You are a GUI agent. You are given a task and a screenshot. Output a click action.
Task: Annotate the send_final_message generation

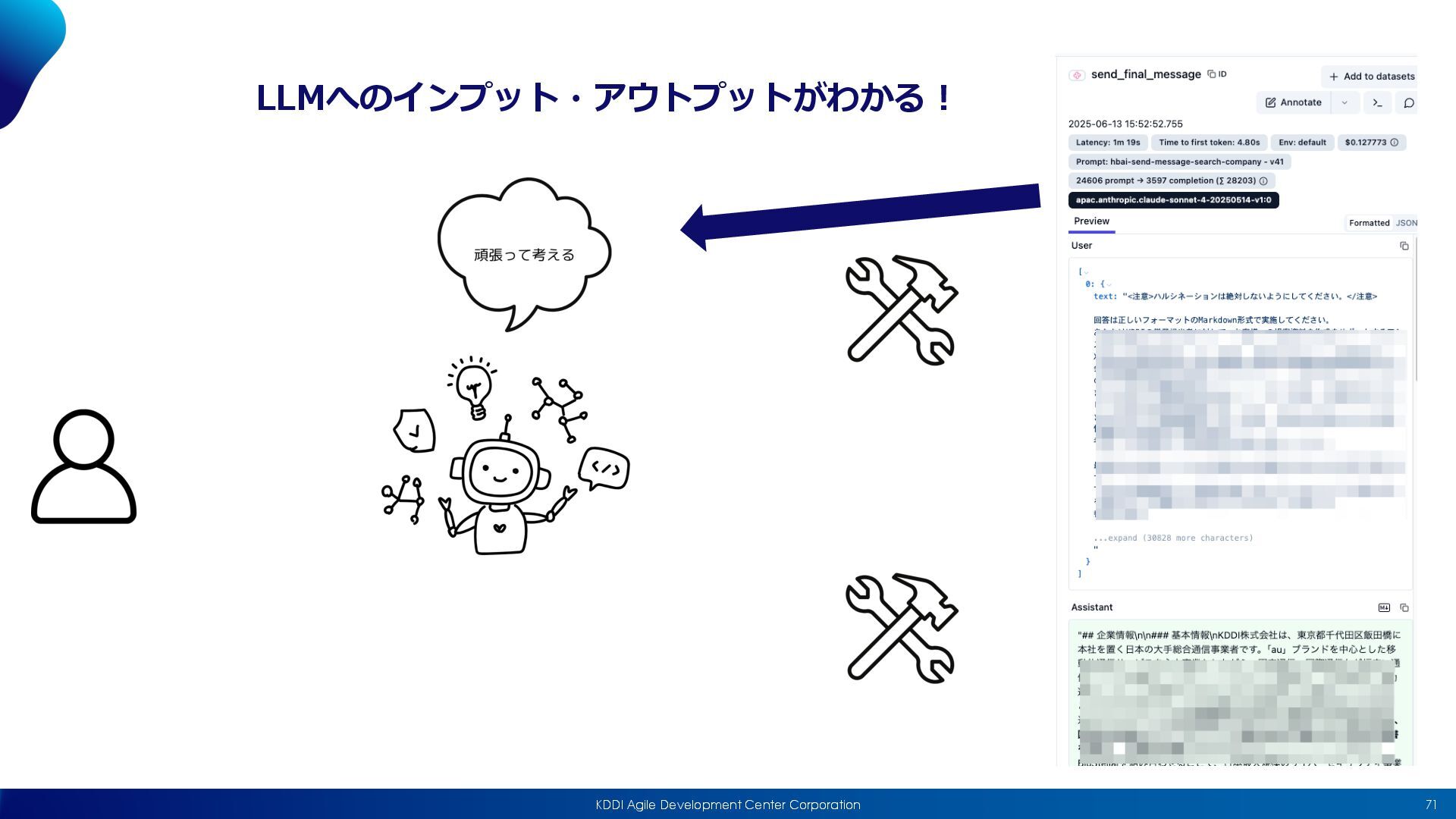tap(1294, 102)
